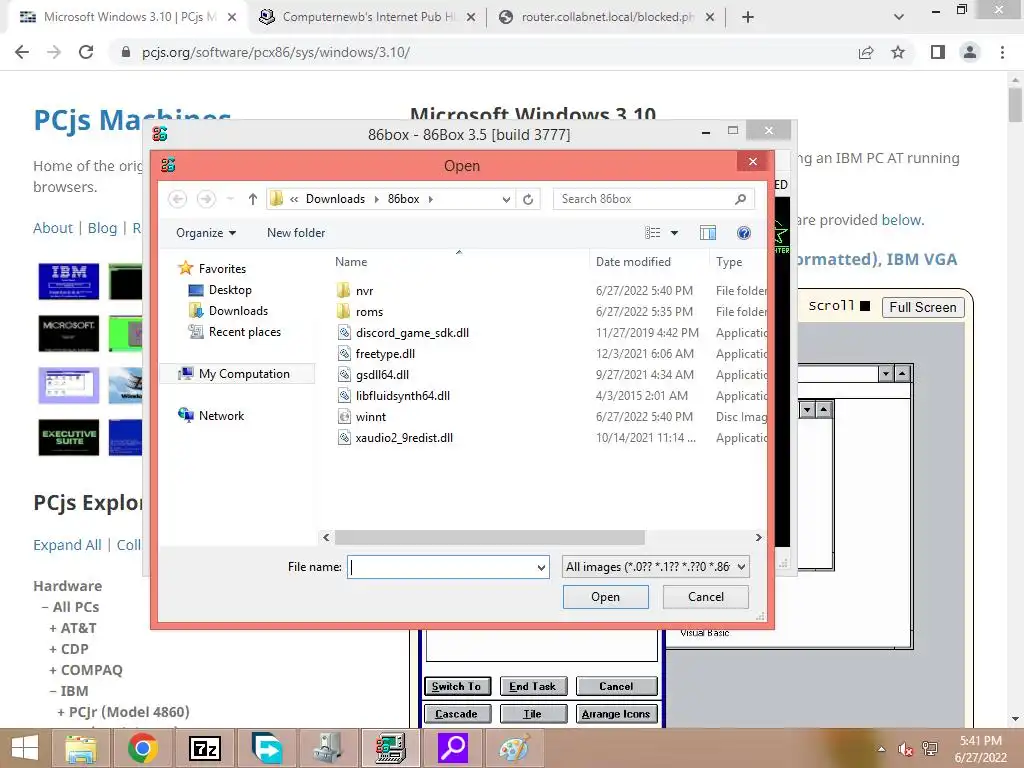Click the Search 86box field
1024x768 pixels.
[643, 199]
